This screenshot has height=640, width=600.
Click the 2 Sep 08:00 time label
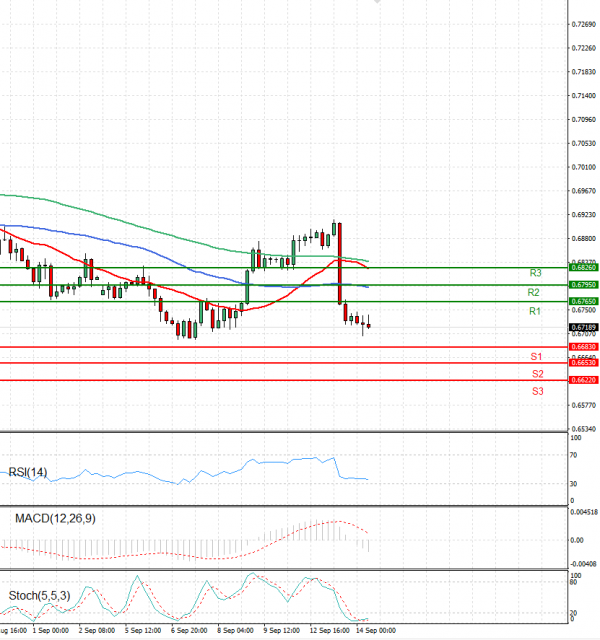[x=97, y=631]
